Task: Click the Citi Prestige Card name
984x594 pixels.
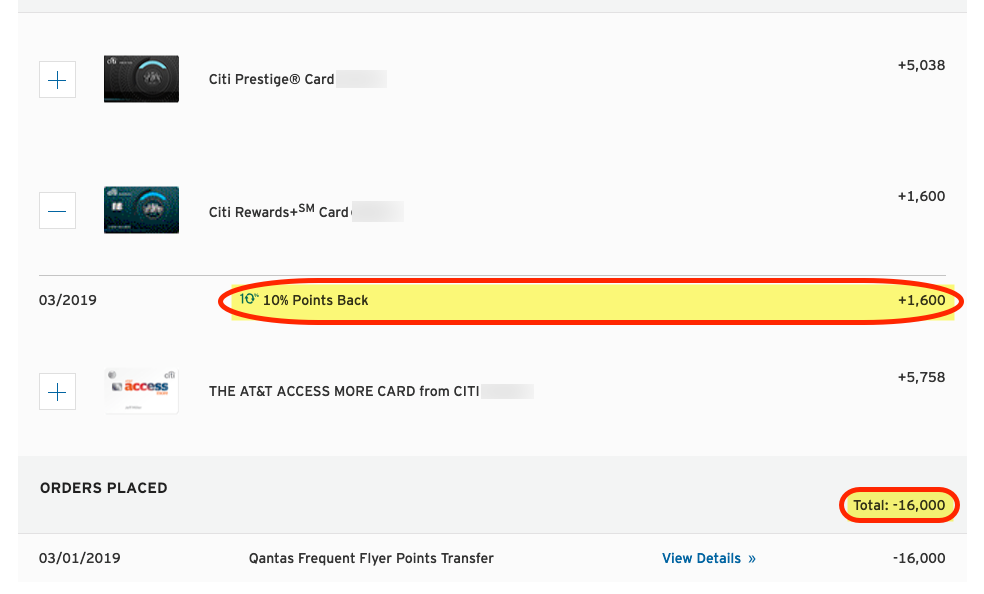Action: tap(271, 80)
